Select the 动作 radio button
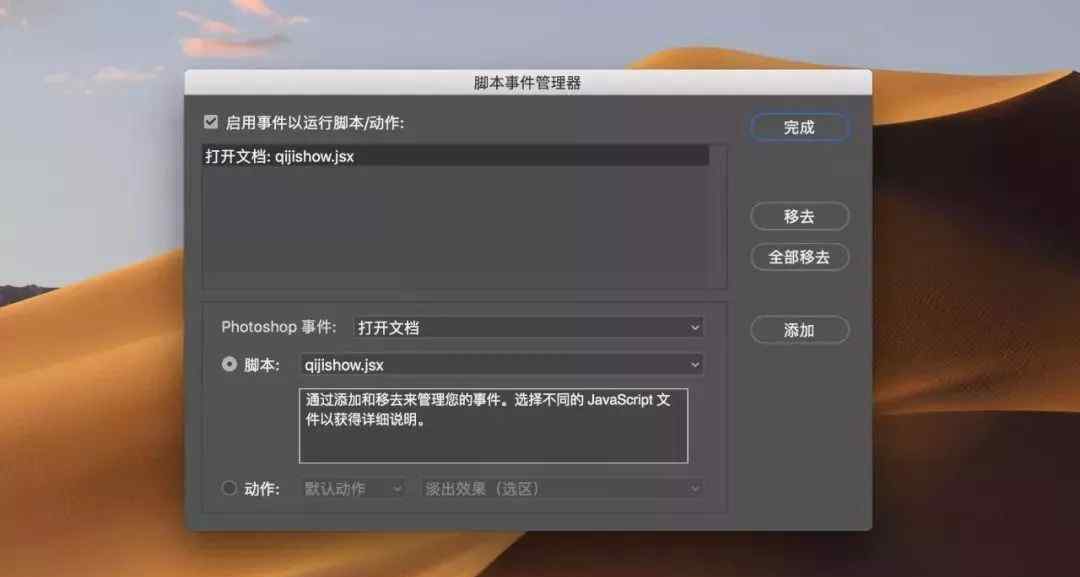Screen dimensions: 1080x577 click(x=229, y=488)
